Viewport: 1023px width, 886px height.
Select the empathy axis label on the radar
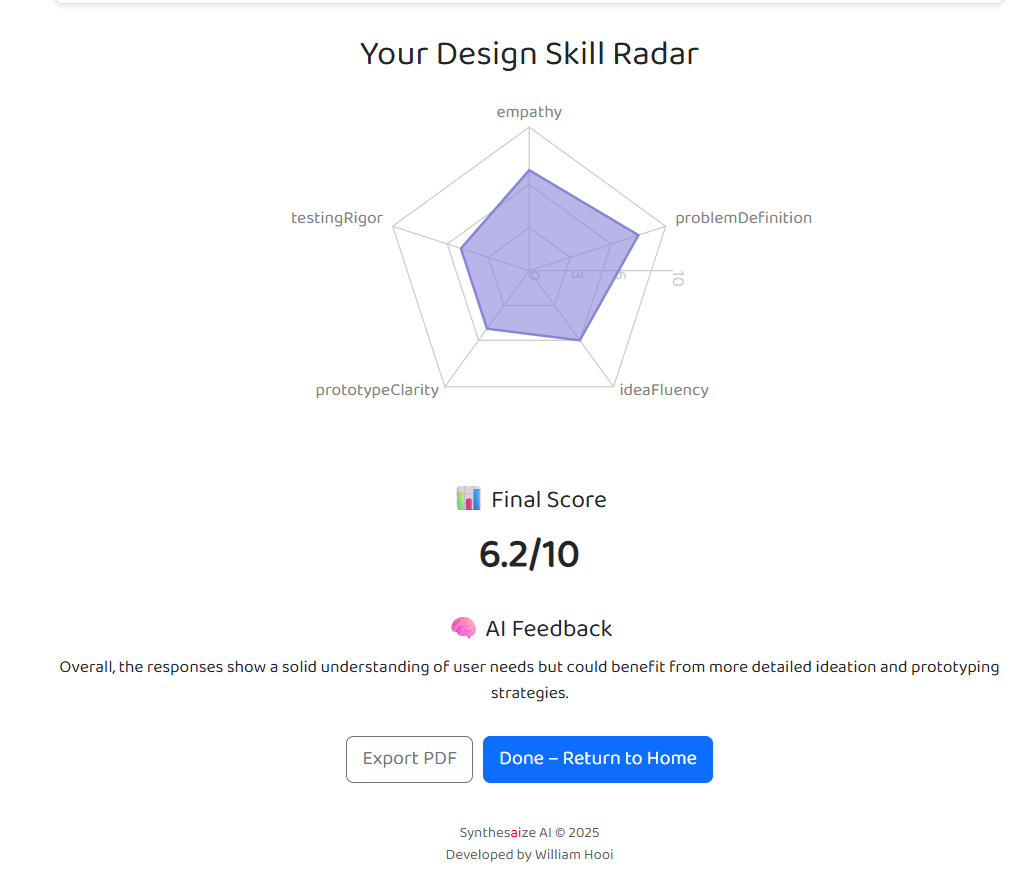click(529, 112)
